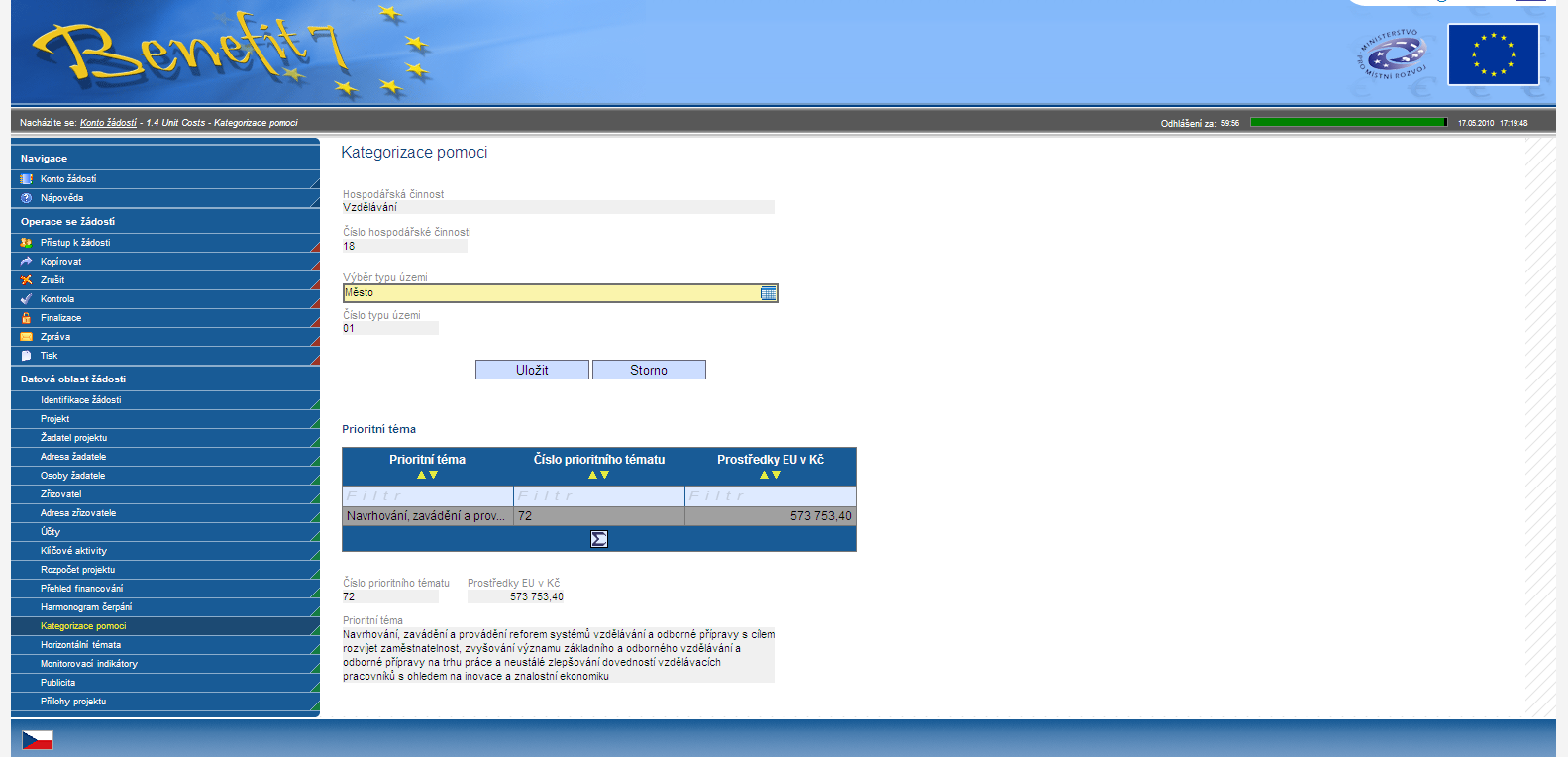Viewport: 1568px width, 757px height.
Task: Click the Kontrola checkmark icon
Action: [x=27, y=299]
